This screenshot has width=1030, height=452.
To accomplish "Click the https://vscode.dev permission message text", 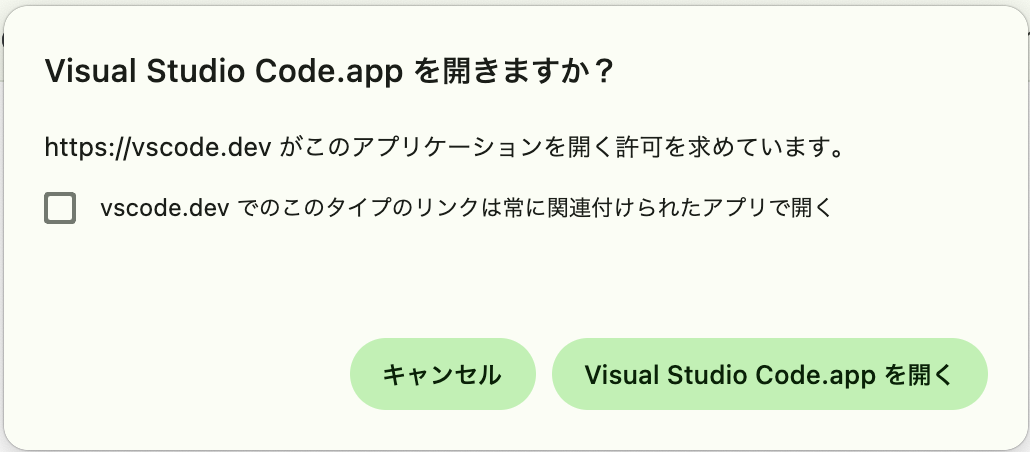I will [444, 148].
